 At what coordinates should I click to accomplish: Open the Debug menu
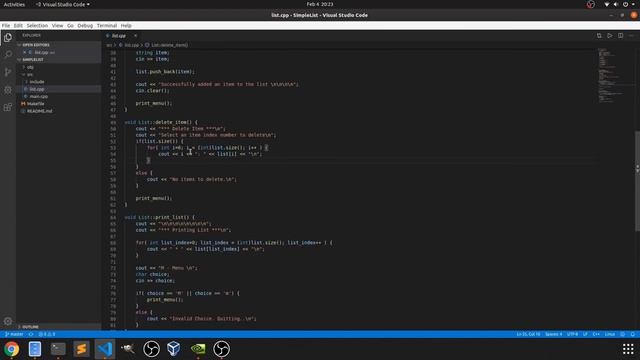(x=85, y=26)
